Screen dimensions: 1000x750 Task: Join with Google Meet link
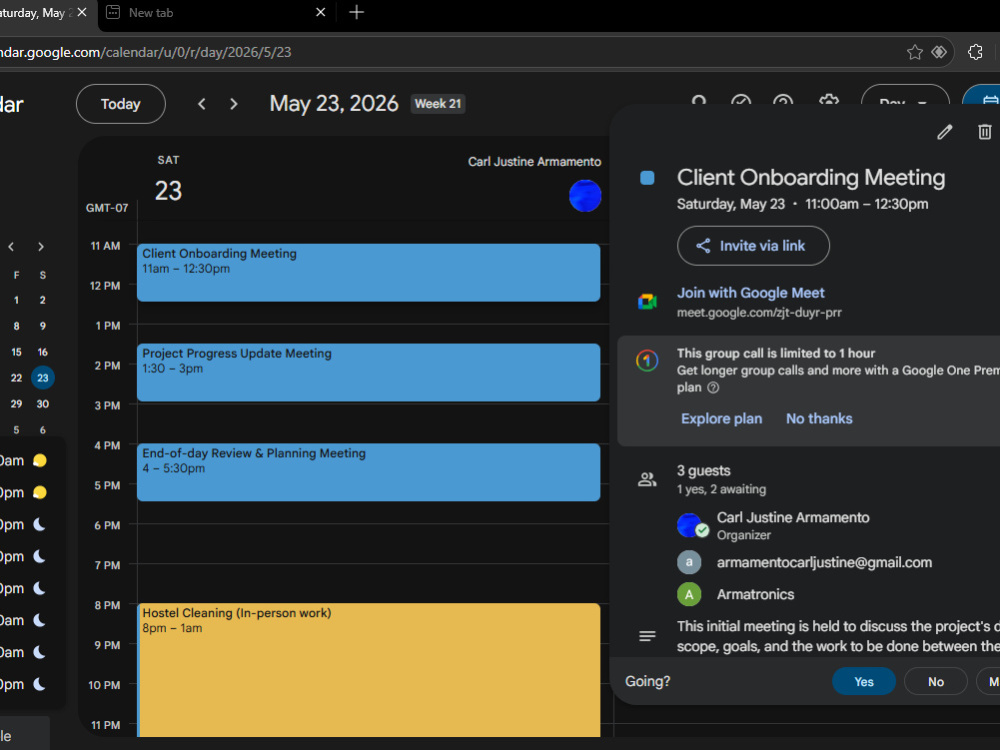click(751, 293)
